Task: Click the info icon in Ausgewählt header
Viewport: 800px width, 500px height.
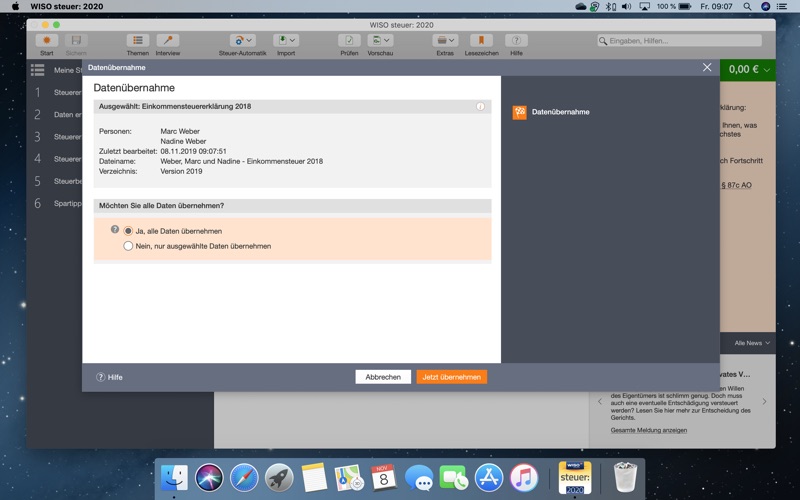Action: pyautogui.click(x=480, y=106)
